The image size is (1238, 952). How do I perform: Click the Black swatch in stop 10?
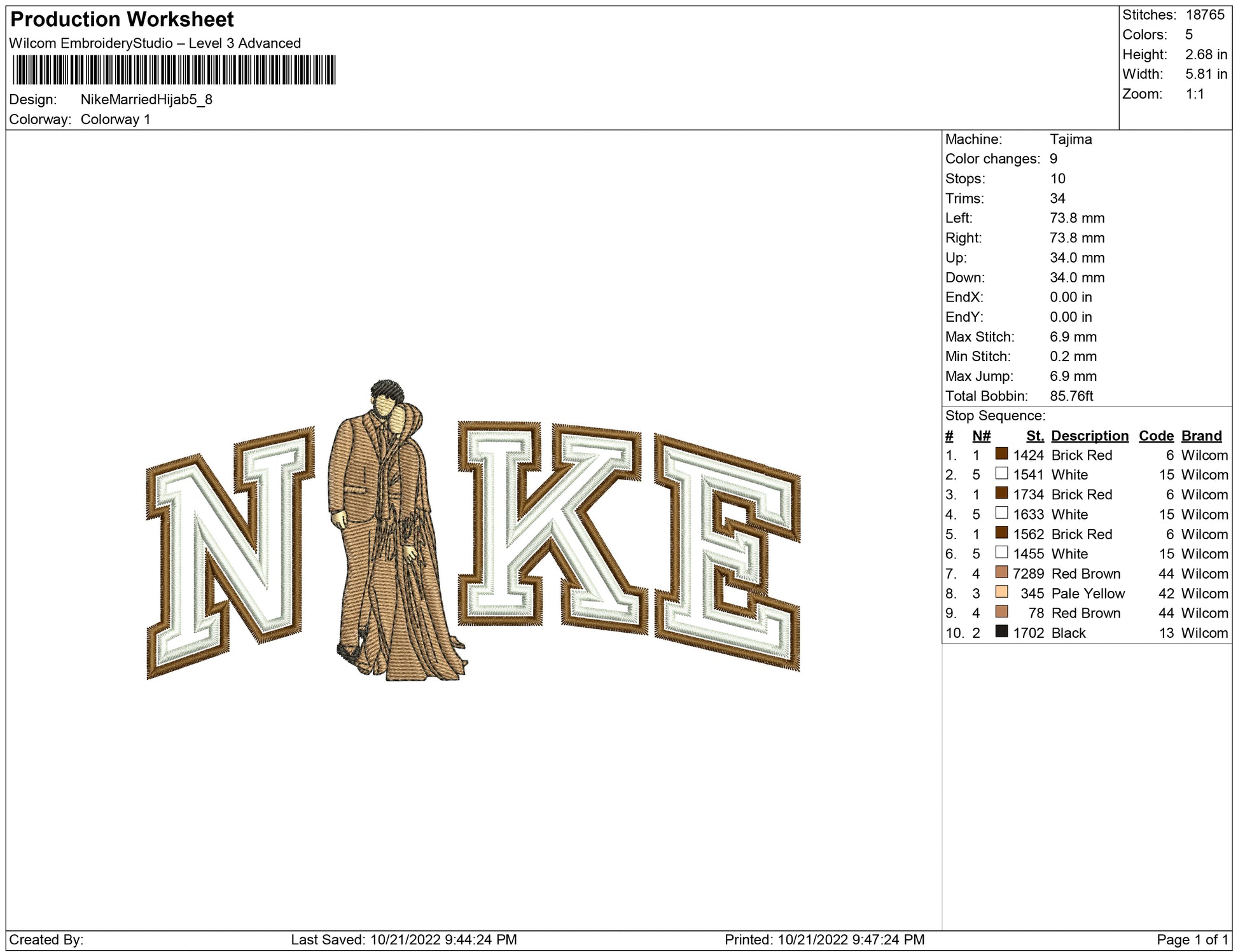[1001, 631]
